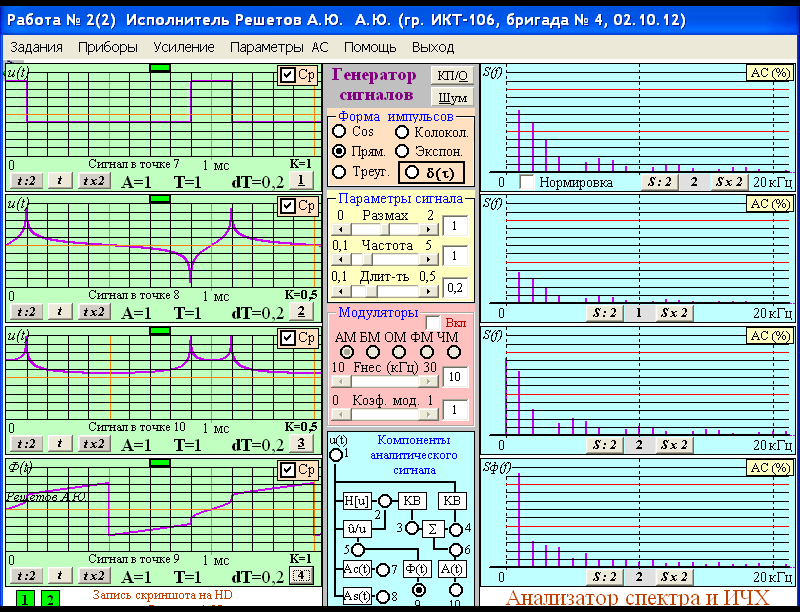Click channel button 4 of the fourth oscilloscope

pyautogui.click(x=301, y=575)
